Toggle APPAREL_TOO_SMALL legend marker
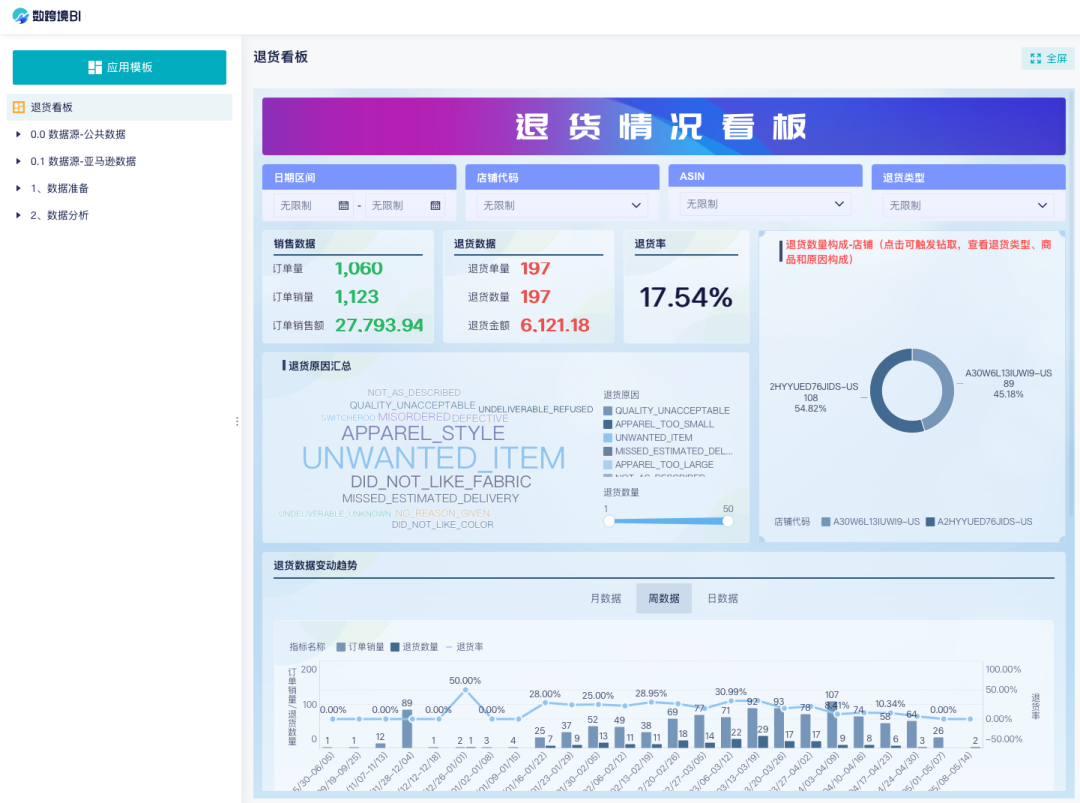Screen dimensions: 1080x803 tap(608, 424)
